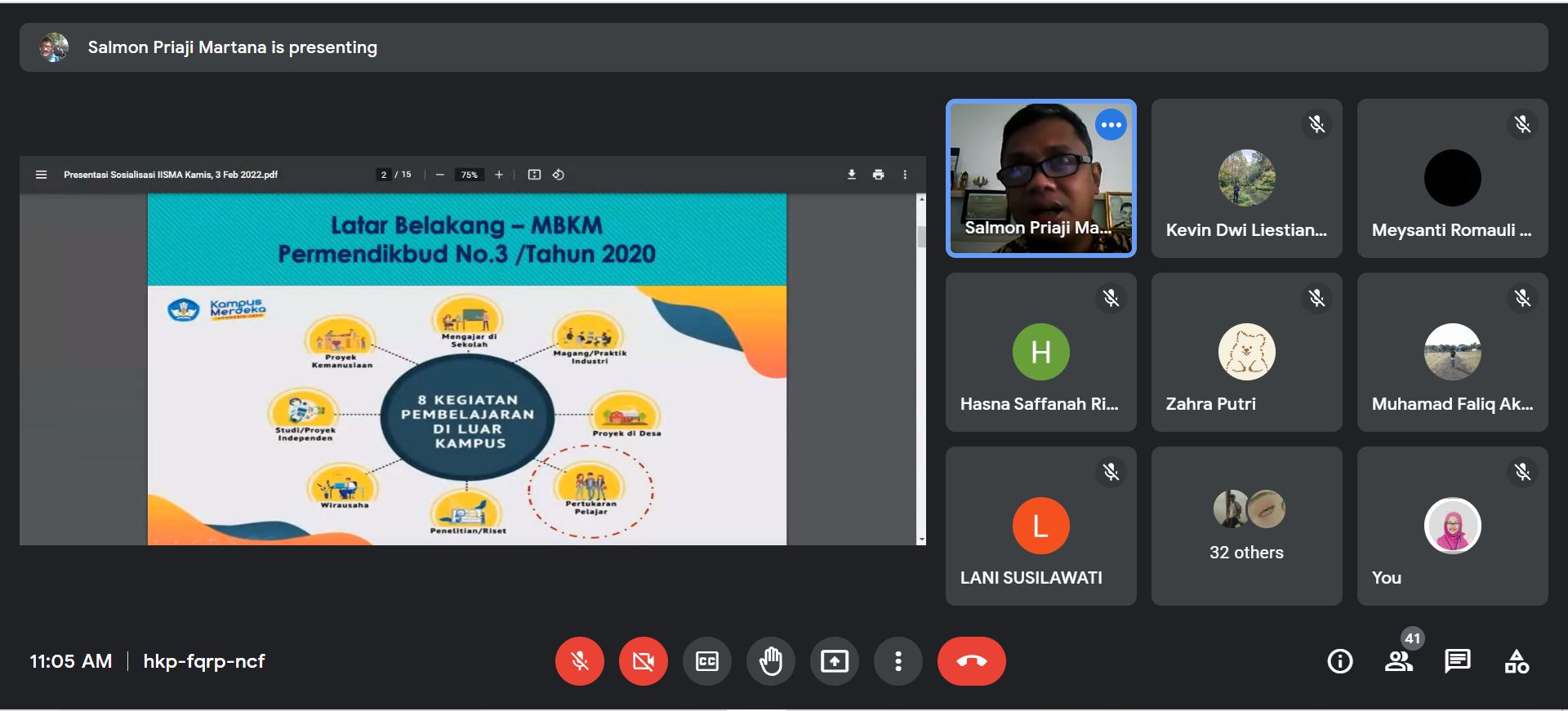Leave the call with the red hang-up button
The width and height of the screenshot is (1568, 711).
(x=971, y=661)
